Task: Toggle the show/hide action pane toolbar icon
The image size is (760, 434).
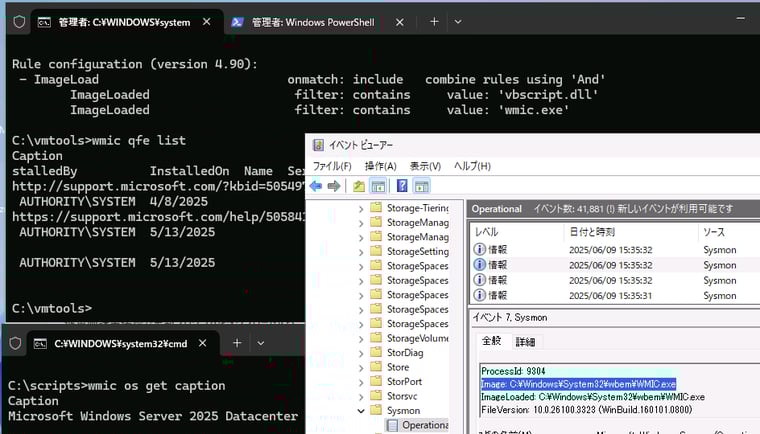Action: (421, 186)
